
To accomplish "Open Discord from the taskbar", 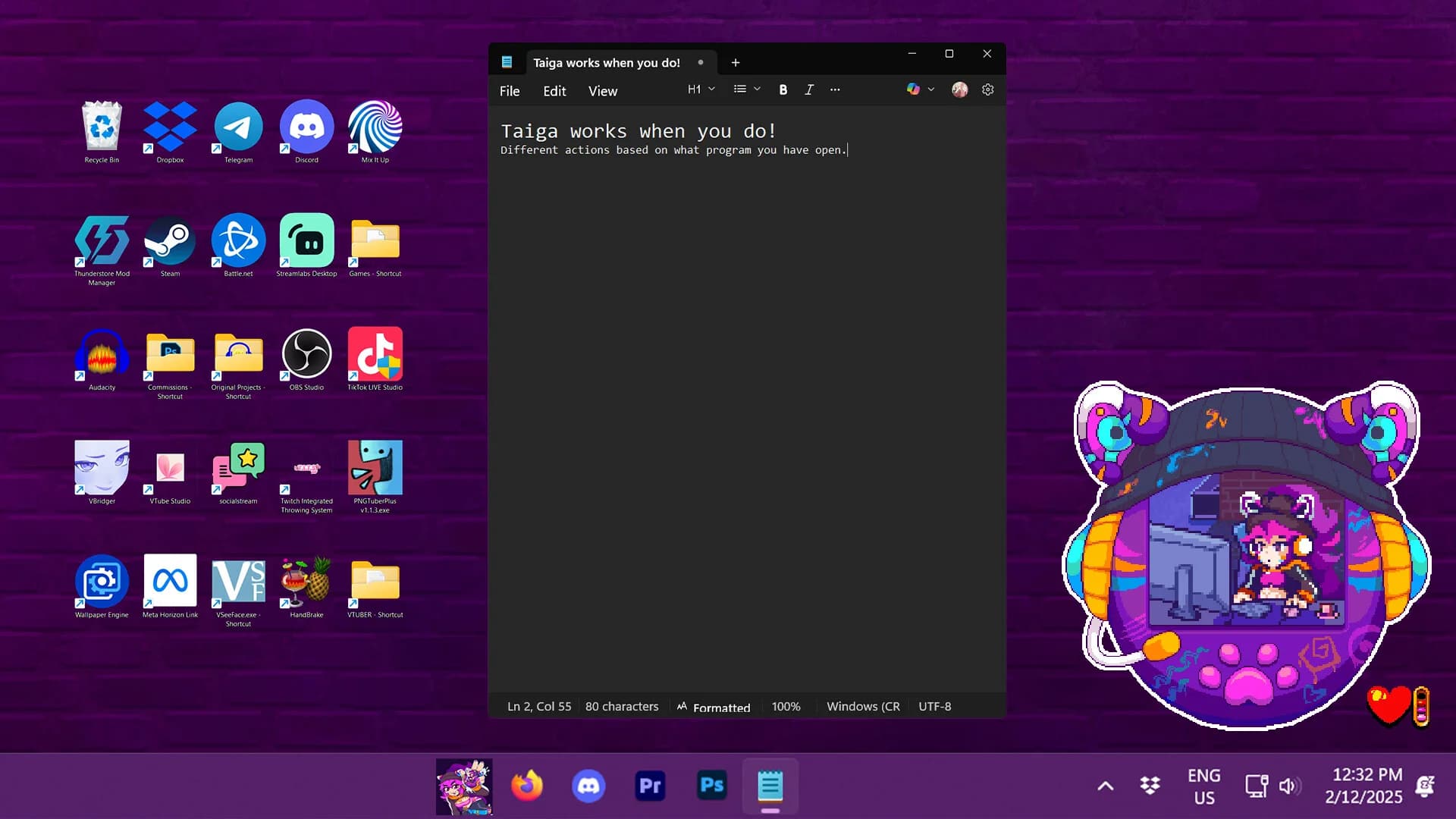I will tap(588, 786).
